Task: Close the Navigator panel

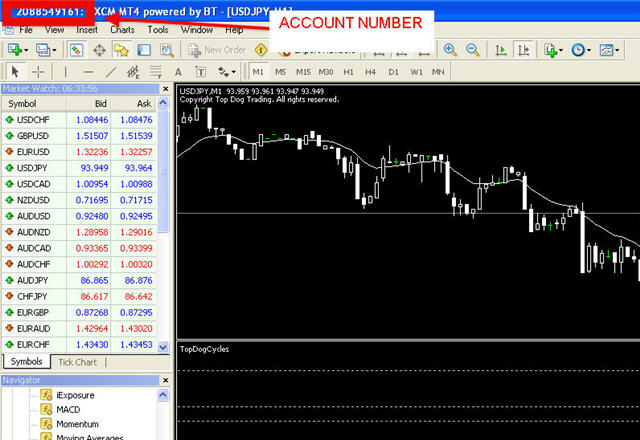Action: [165, 380]
